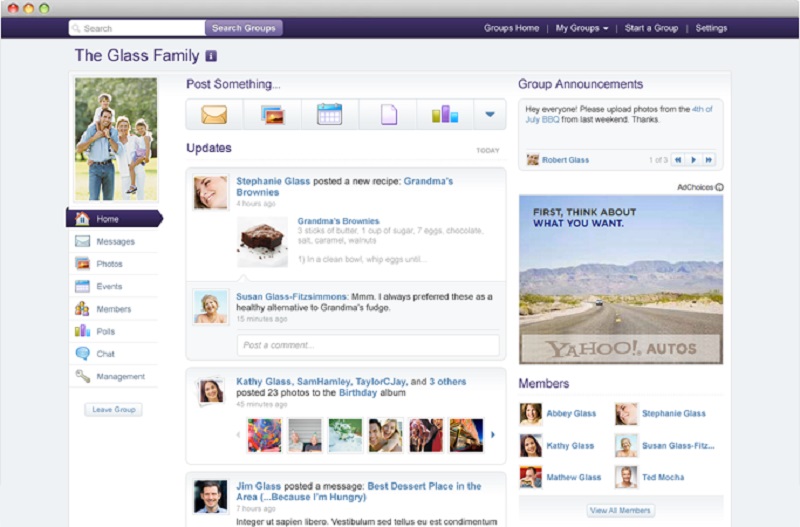Open Messages in the sidebar
Image resolution: width=800 pixels, height=527 pixels.
point(113,241)
